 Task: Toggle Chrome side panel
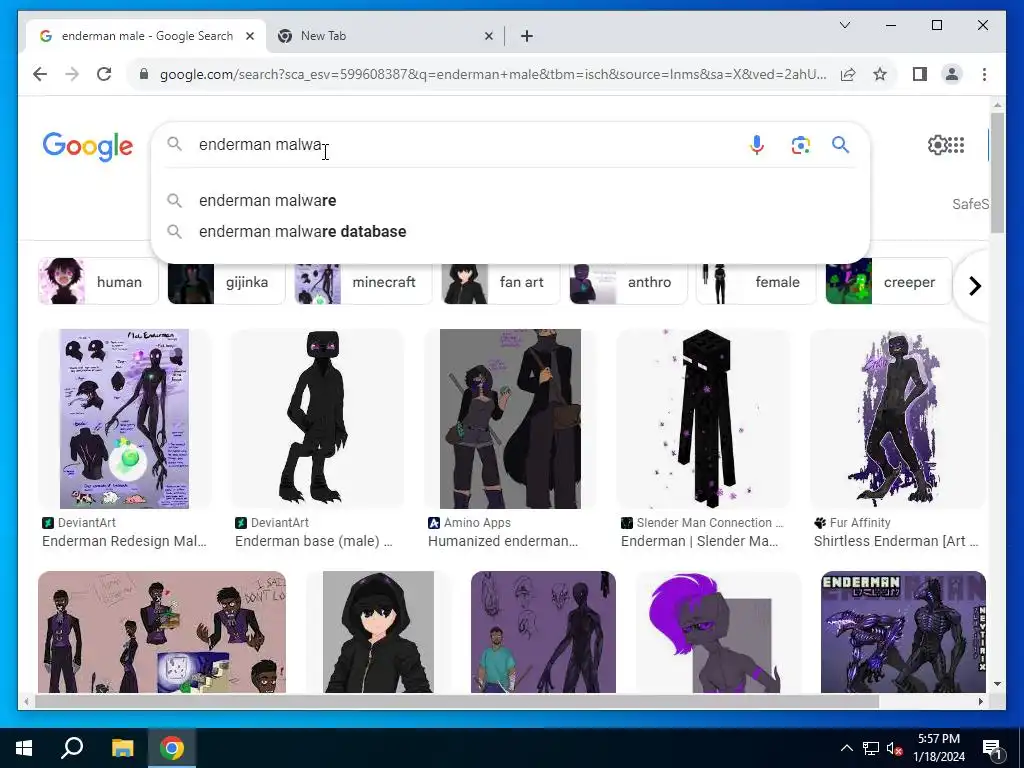[920, 74]
